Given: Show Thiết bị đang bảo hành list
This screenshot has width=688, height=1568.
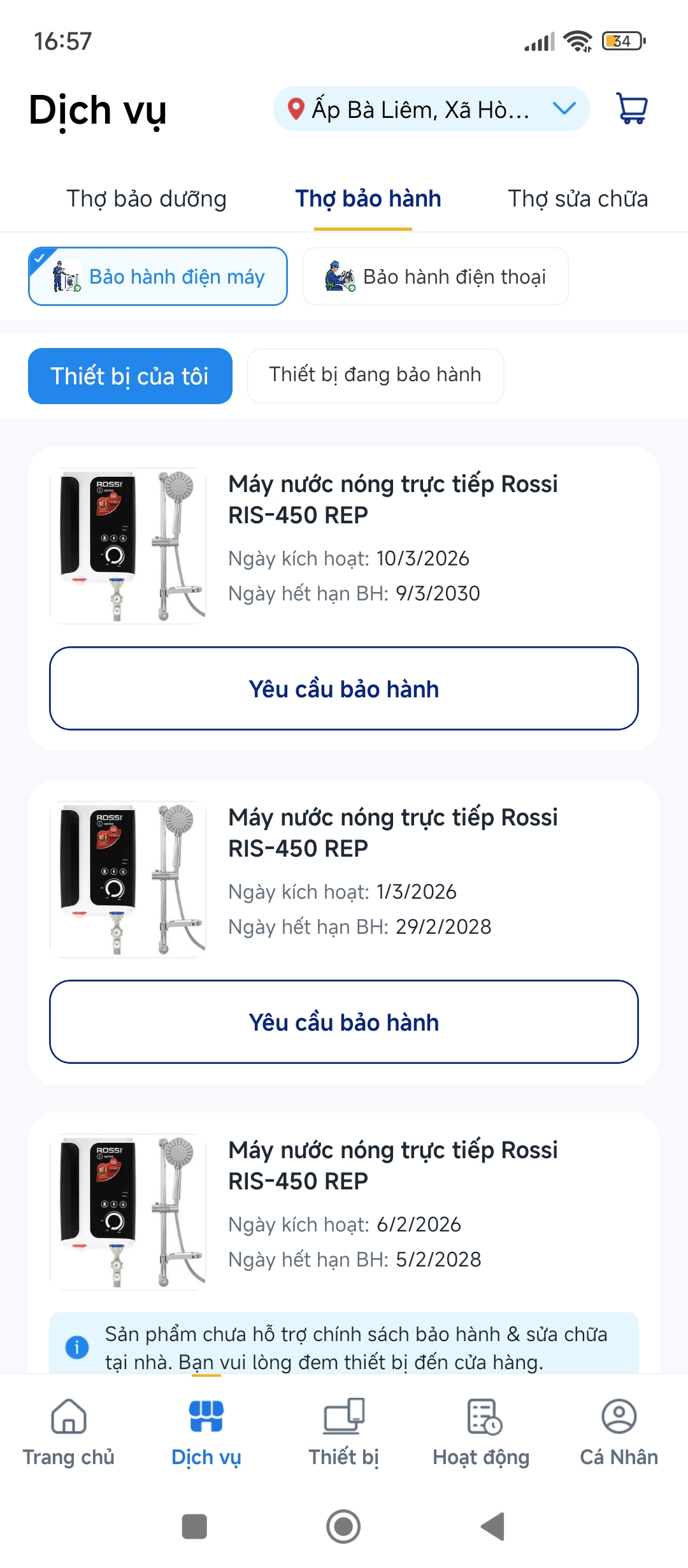Looking at the screenshot, I should click(375, 375).
